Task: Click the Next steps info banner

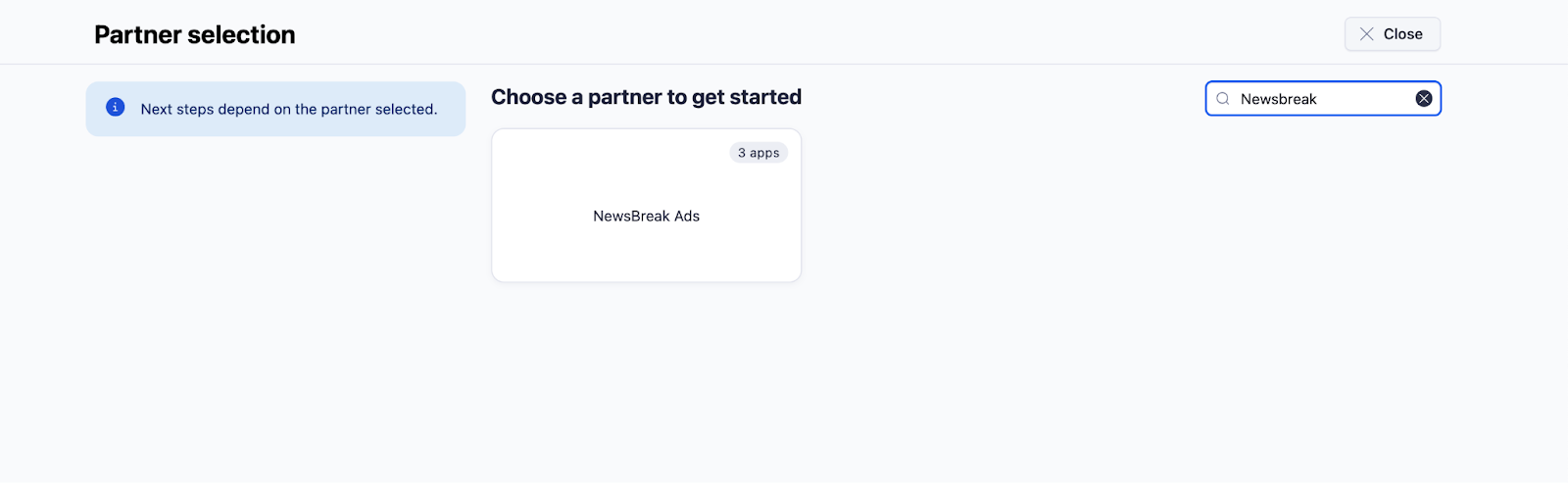Action: point(275,109)
